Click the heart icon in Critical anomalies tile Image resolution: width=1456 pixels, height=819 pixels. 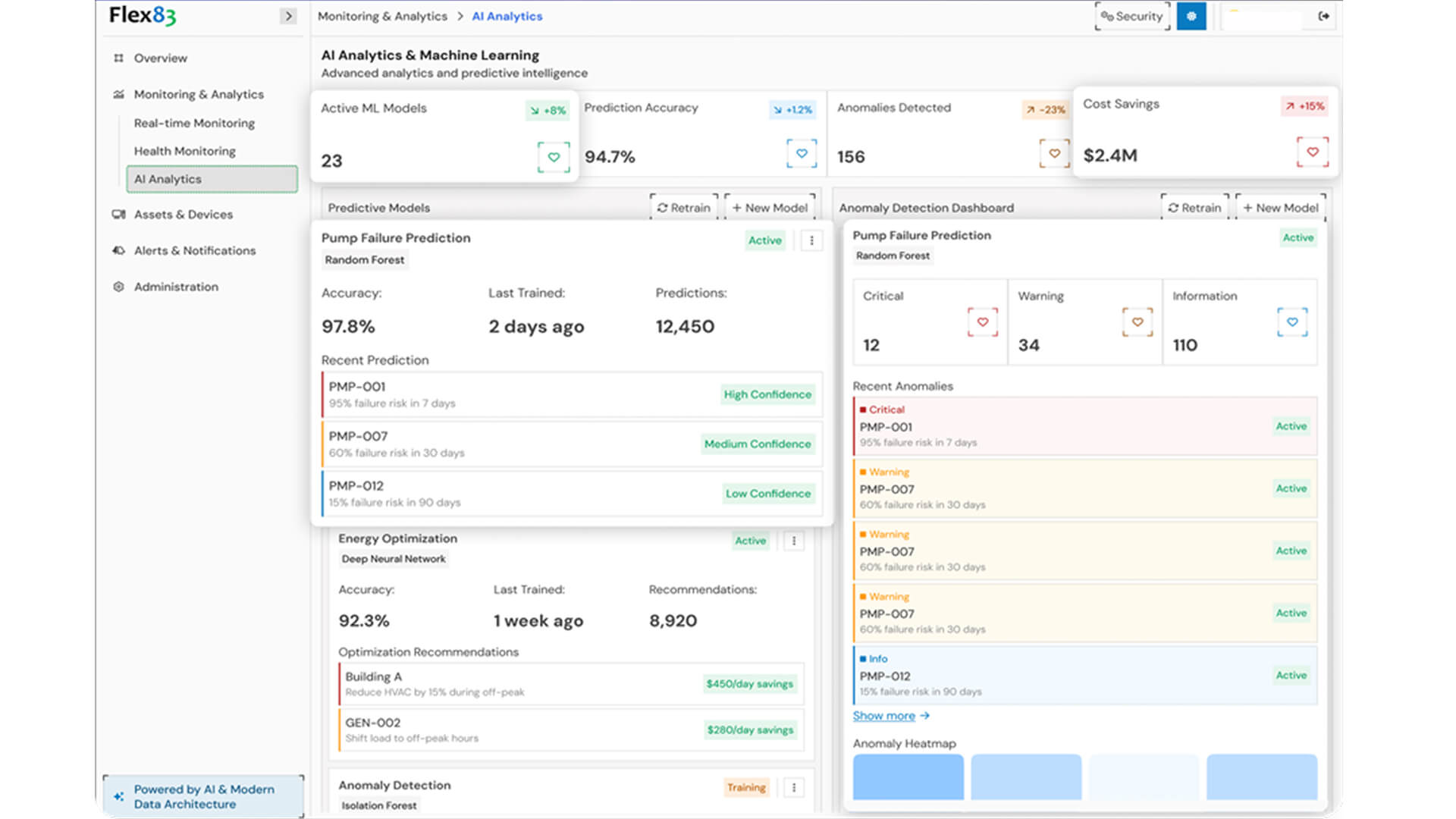pos(983,322)
